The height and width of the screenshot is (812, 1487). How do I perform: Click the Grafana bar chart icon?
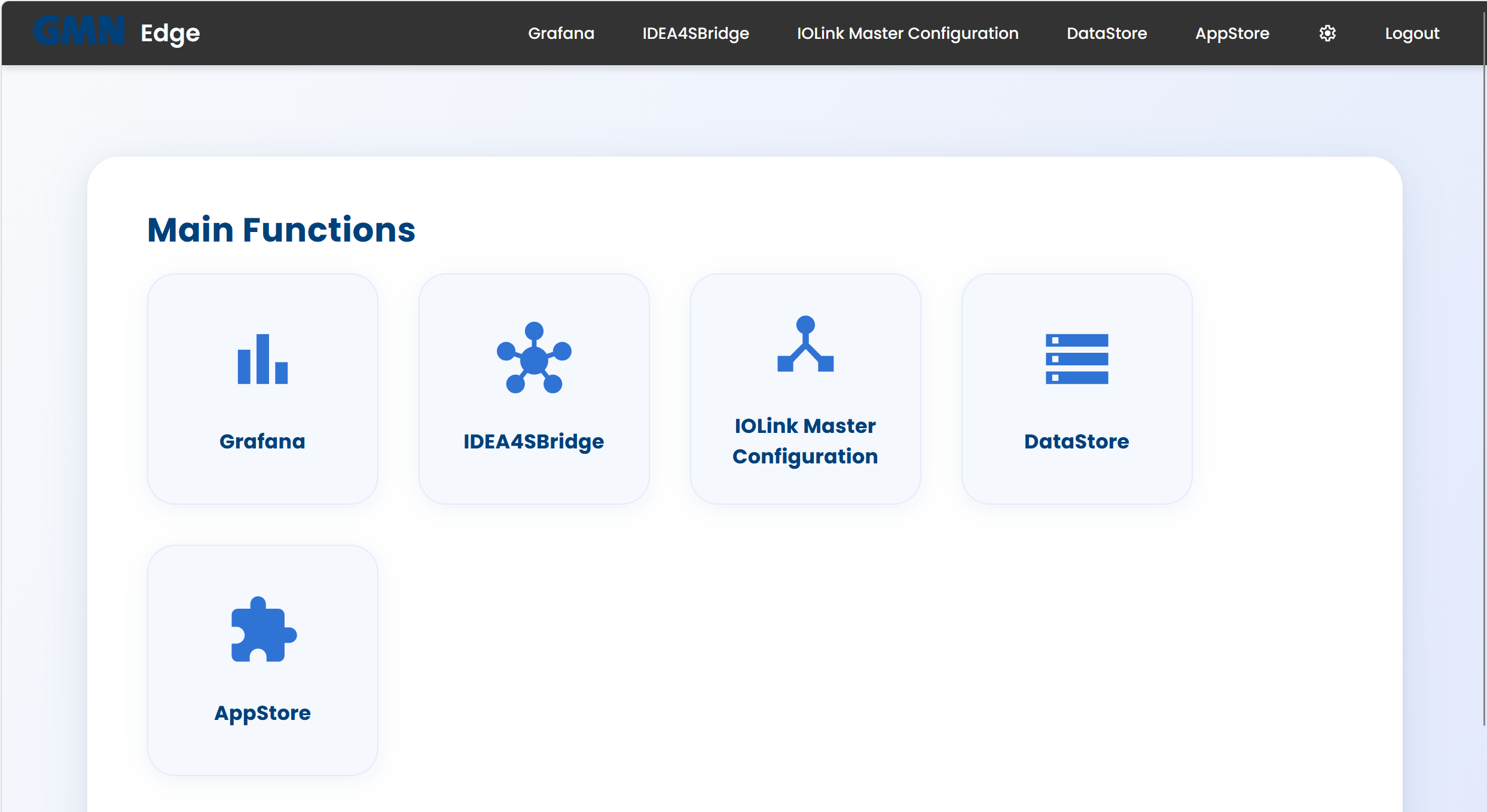[262, 359]
